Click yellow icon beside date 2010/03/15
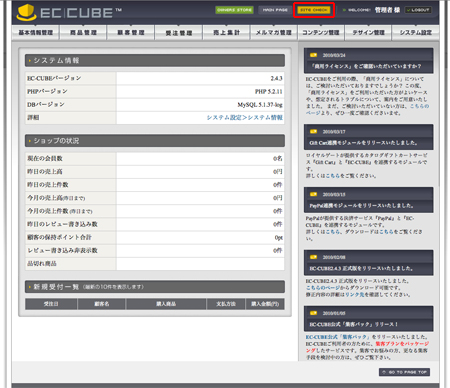This screenshot has height=388, width=450. click(313, 194)
